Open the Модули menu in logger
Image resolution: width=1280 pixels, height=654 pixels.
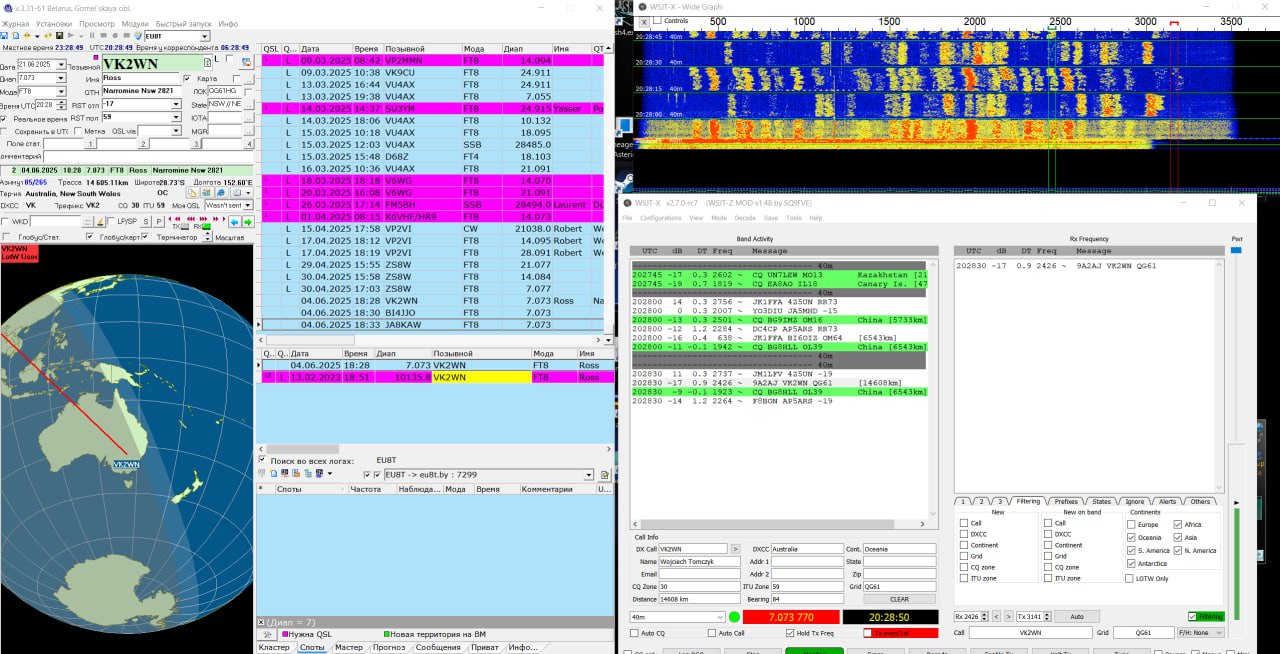click(134, 23)
